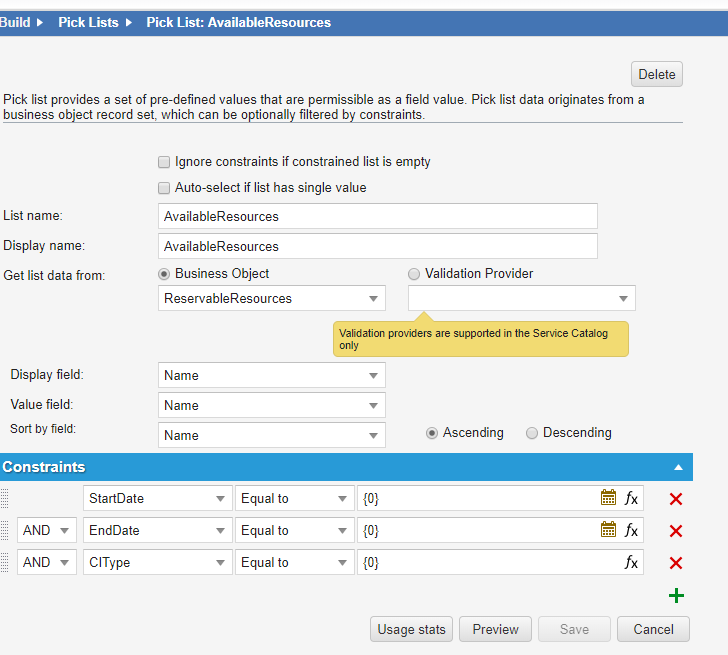728x655 pixels.
Task: Navigate to Pick Lists breadcrumb
Action: click(x=88, y=22)
